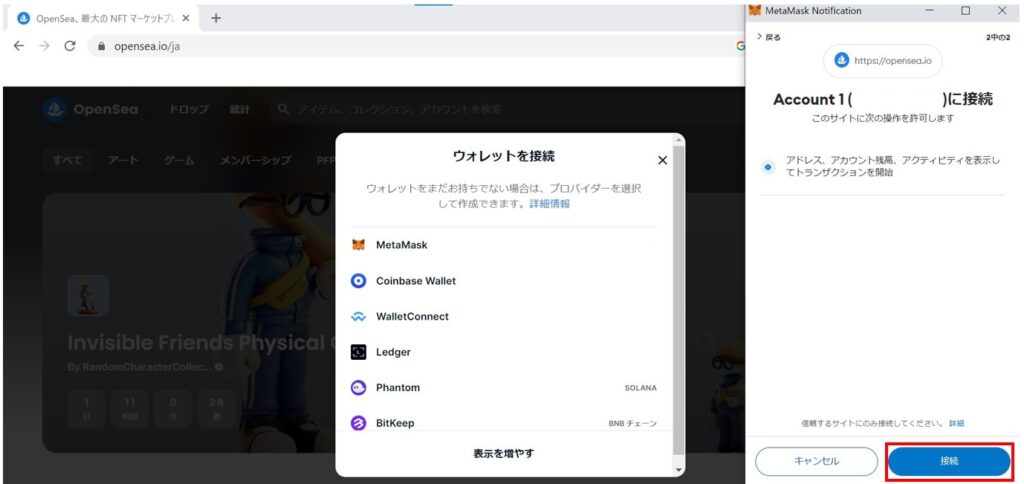
Task: Select the BitKeep row label
Action: [395, 423]
